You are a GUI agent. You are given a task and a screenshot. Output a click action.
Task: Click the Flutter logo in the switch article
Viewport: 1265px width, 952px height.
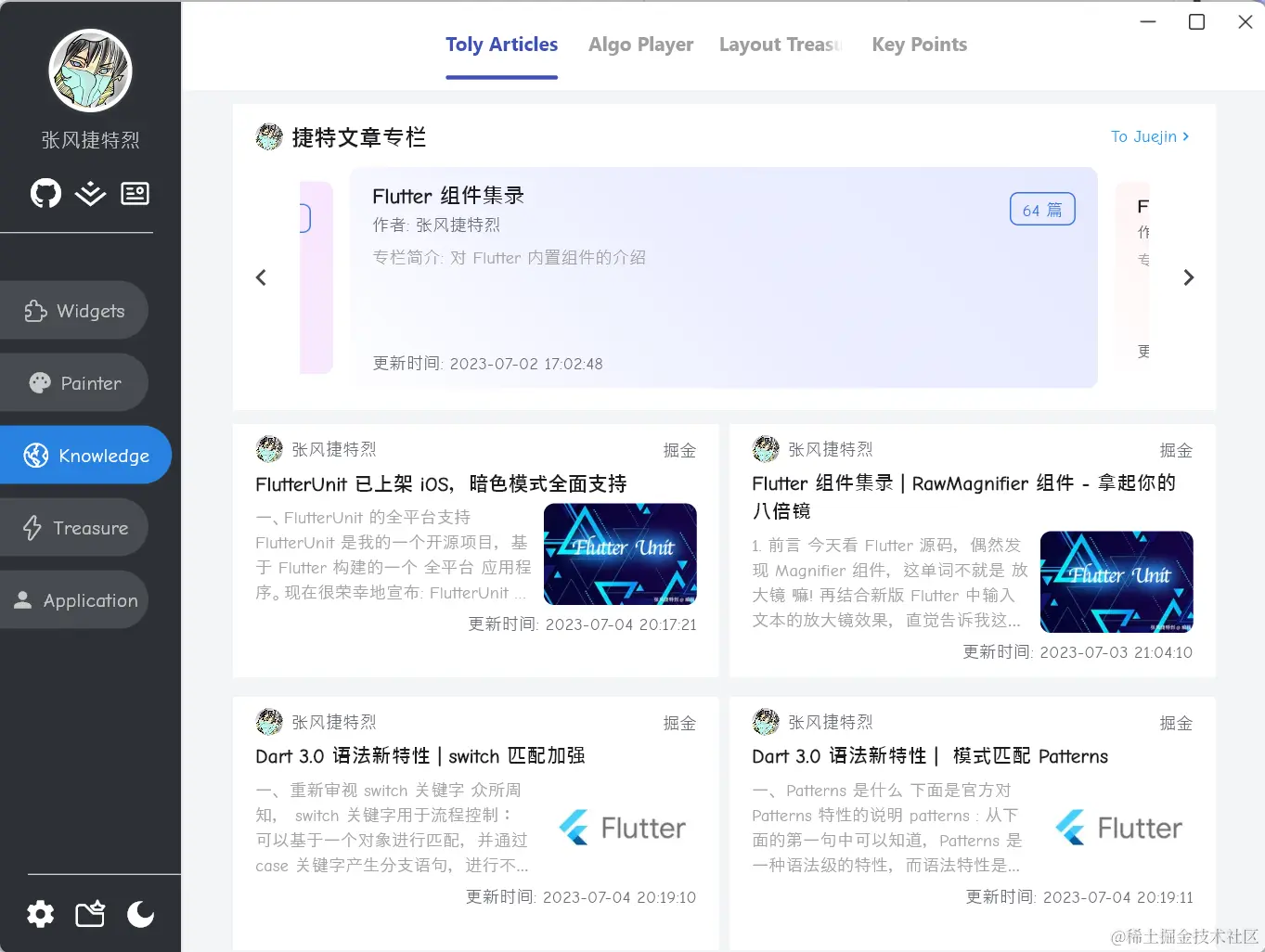coord(622,828)
